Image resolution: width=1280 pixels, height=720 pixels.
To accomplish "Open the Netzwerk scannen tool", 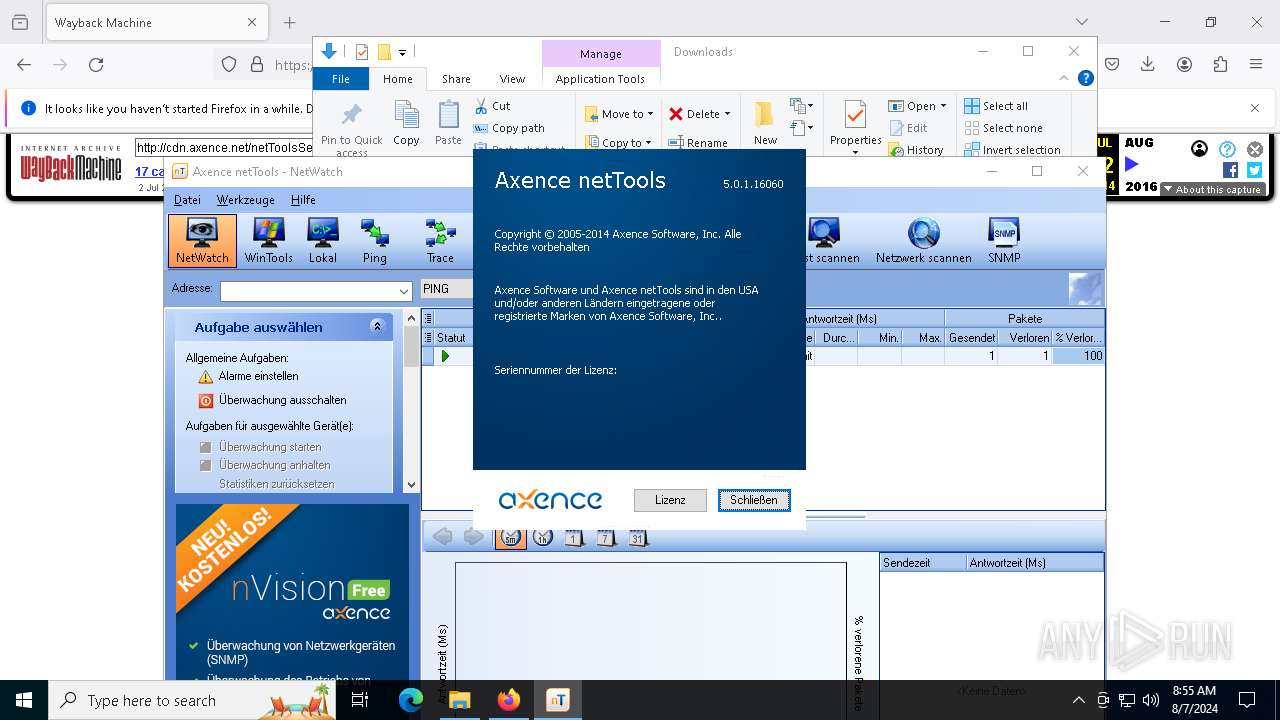I will tap(923, 241).
